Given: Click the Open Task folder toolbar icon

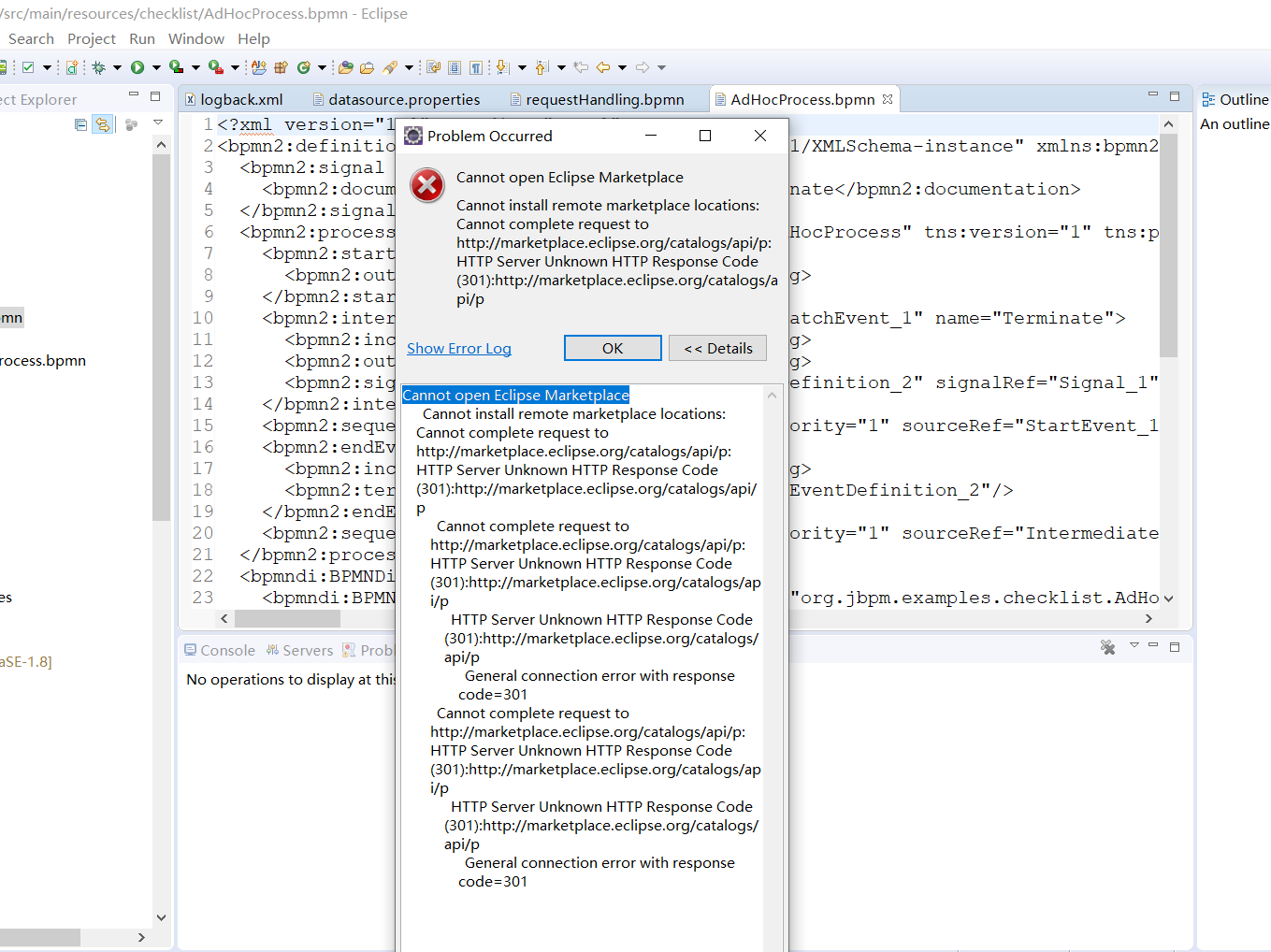Looking at the screenshot, I should point(367,67).
